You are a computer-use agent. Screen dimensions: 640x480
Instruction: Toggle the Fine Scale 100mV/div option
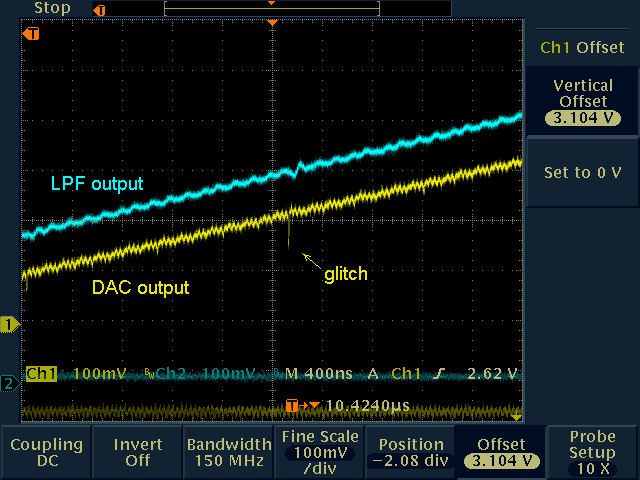(x=319, y=452)
